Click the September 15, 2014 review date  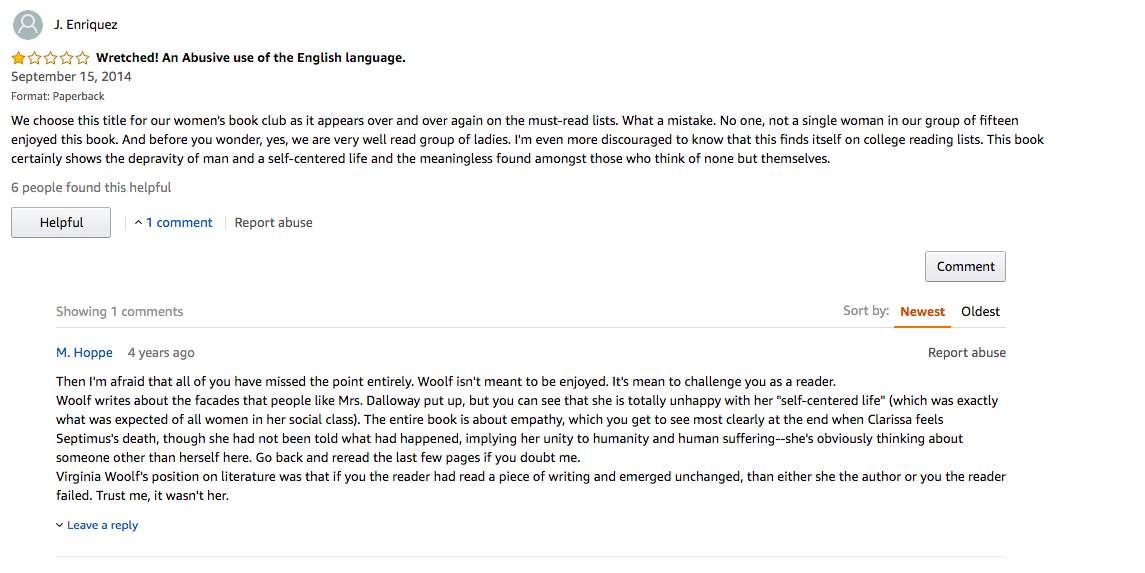(71, 77)
